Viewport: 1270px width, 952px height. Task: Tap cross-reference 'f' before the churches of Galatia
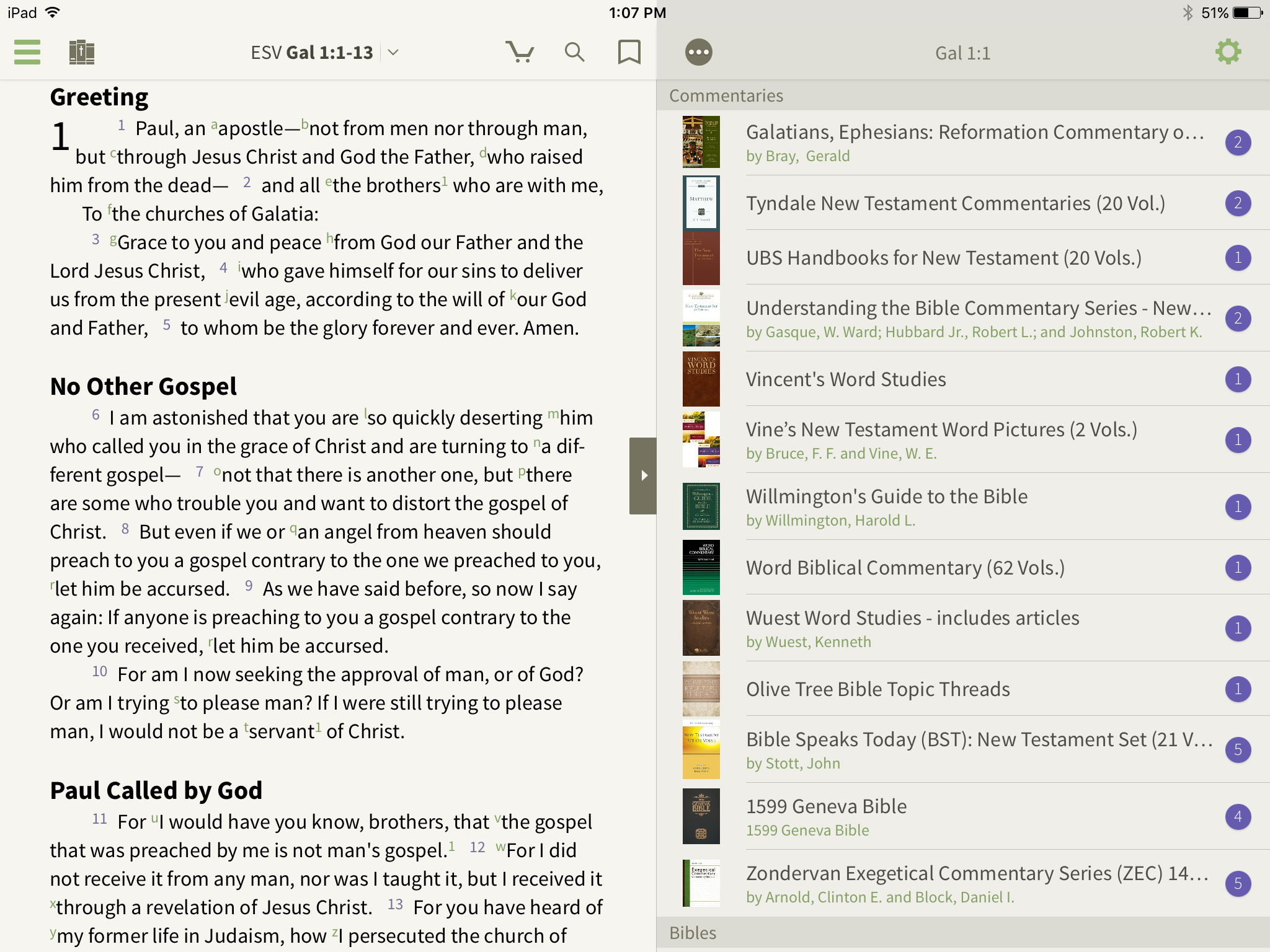coord(110,211)
